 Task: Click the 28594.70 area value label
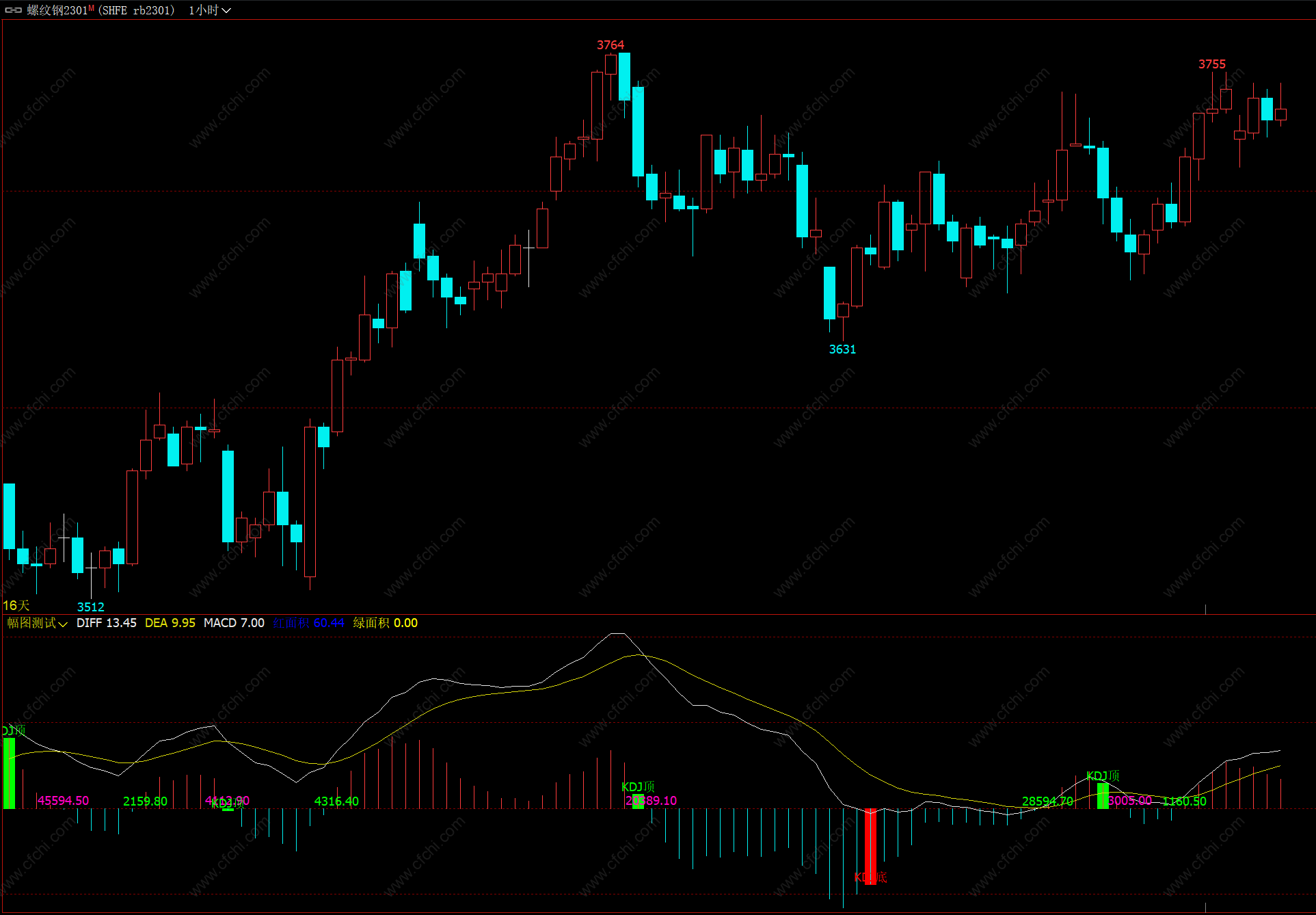click(x=1047, y=801)
